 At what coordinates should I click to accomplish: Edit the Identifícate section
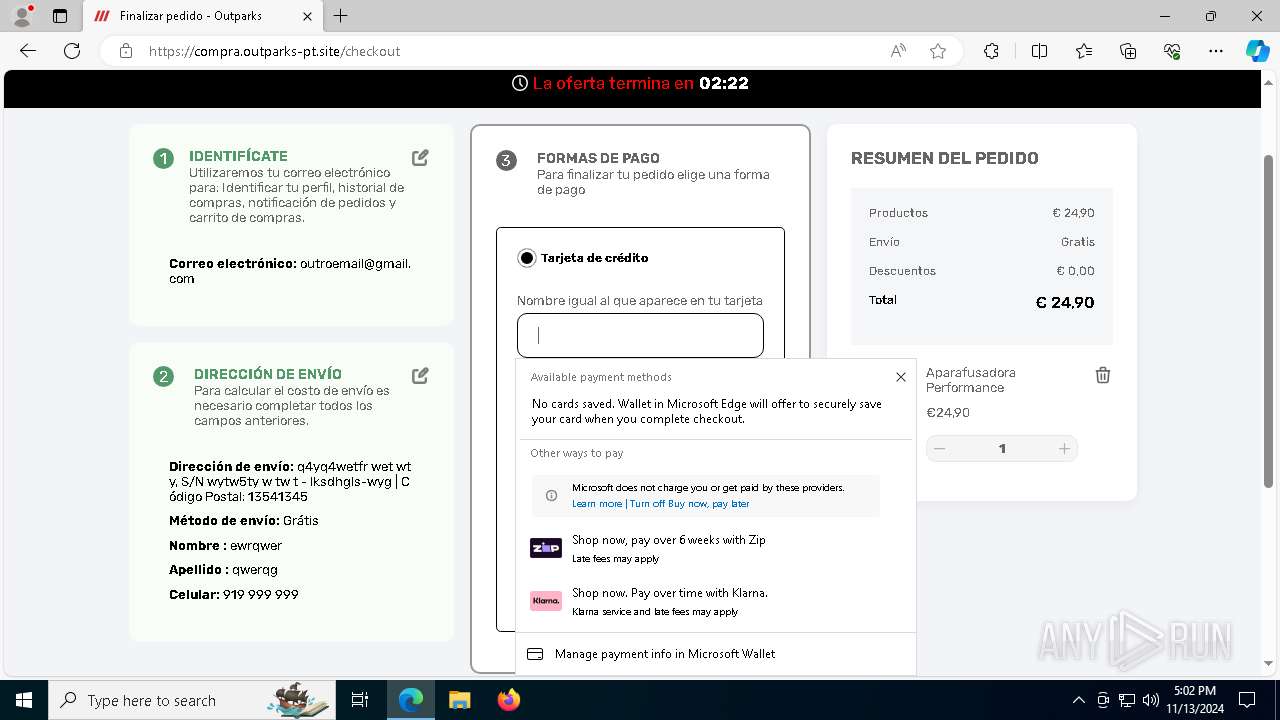(420, 158)
